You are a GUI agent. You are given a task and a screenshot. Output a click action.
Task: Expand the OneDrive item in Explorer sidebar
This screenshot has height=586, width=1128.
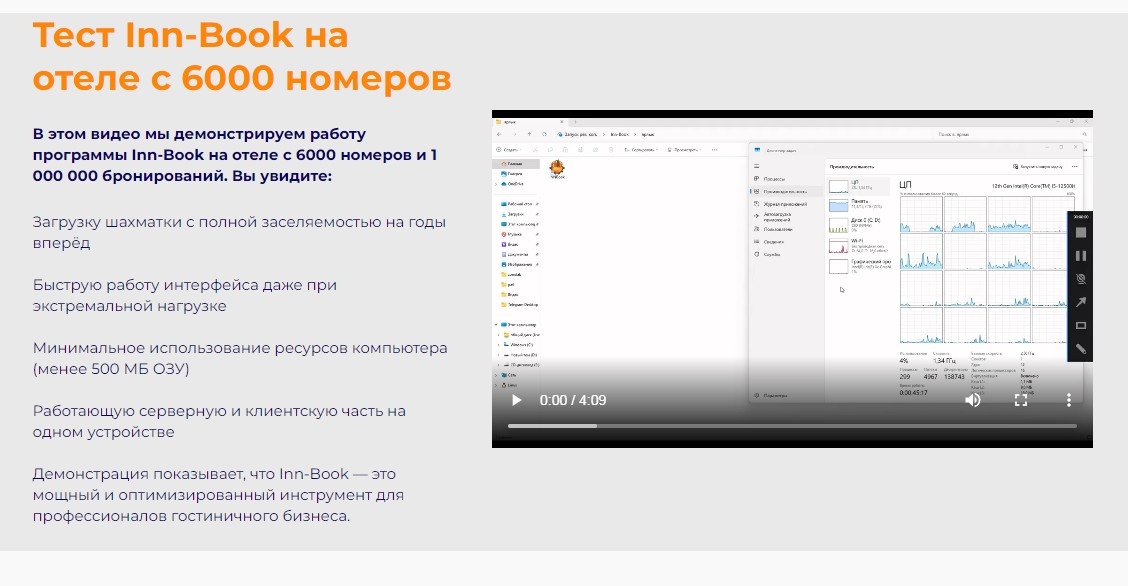pyautogui.click(x=496, y=184)
